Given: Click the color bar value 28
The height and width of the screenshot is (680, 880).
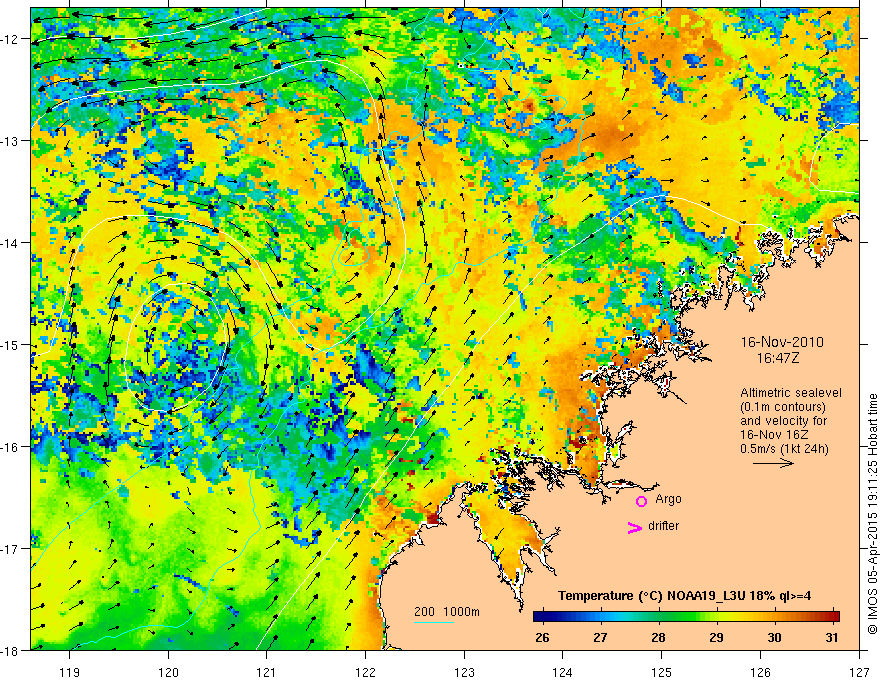Looking at the screenshot, I should pos(658,637).
